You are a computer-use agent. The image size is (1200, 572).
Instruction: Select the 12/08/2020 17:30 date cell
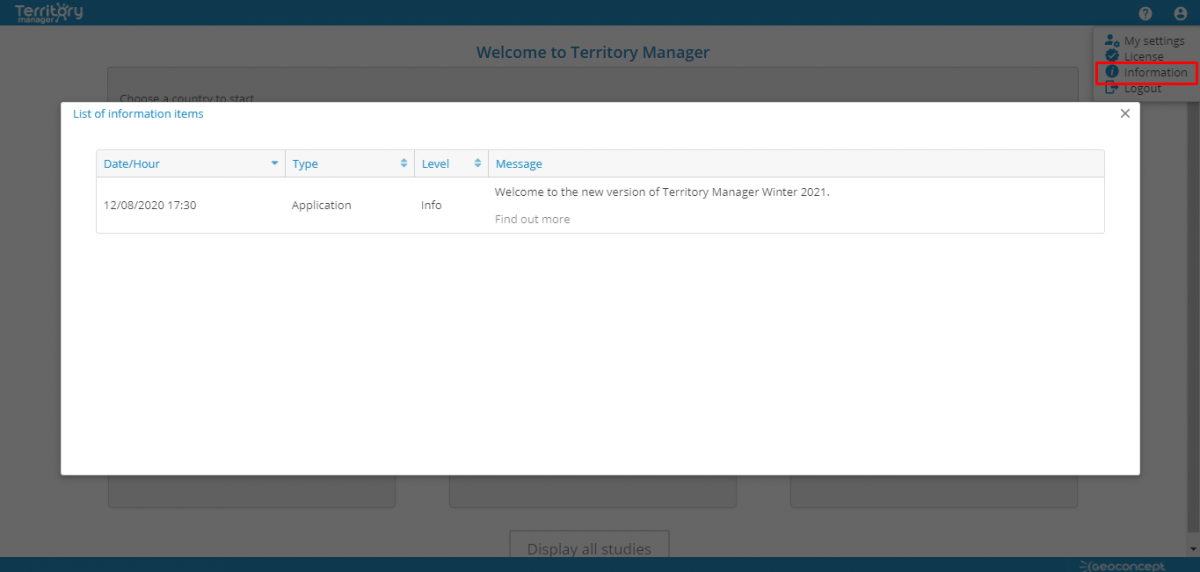[150, 205]
